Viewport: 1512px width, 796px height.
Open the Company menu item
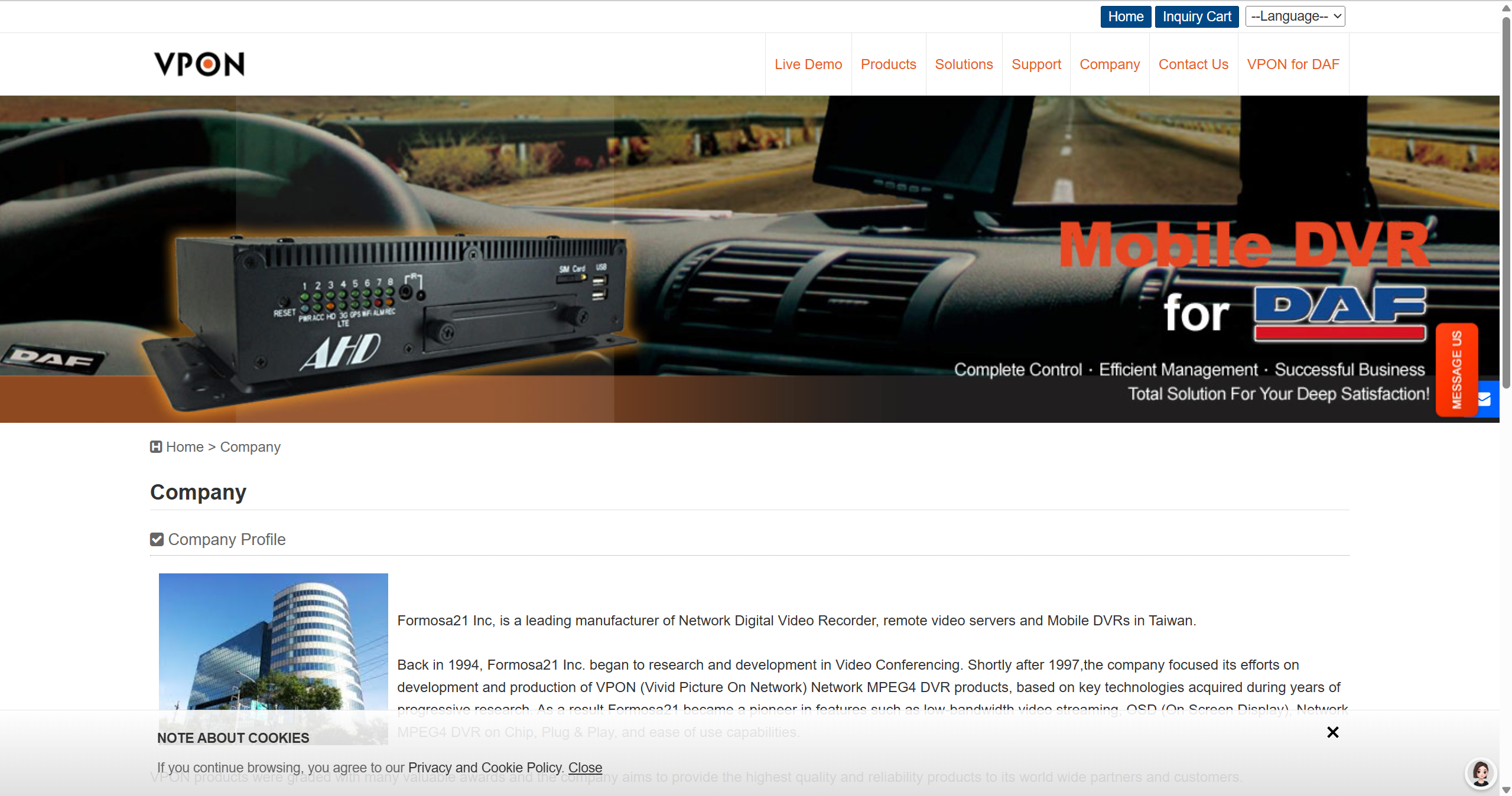(1110, 64)
